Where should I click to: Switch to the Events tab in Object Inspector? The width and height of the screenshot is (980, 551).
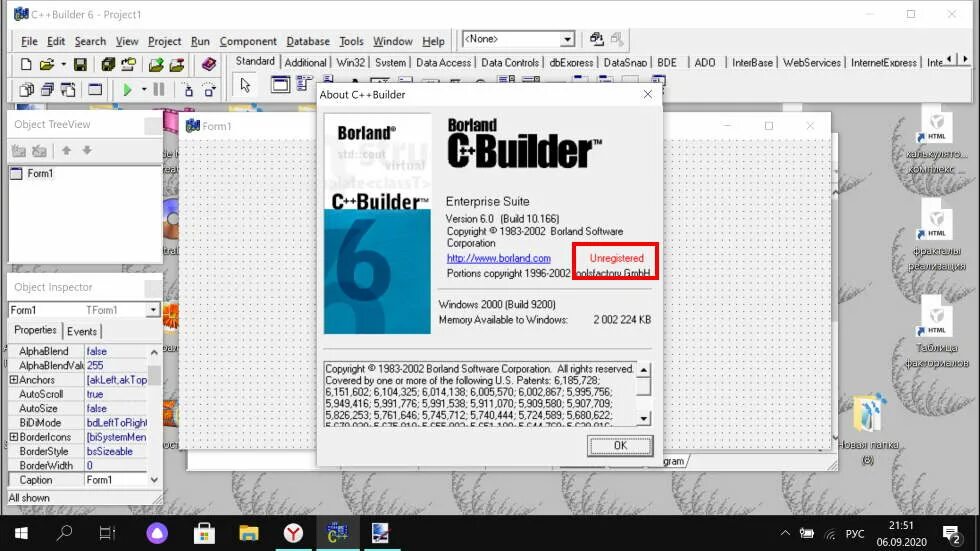[82, 331]
